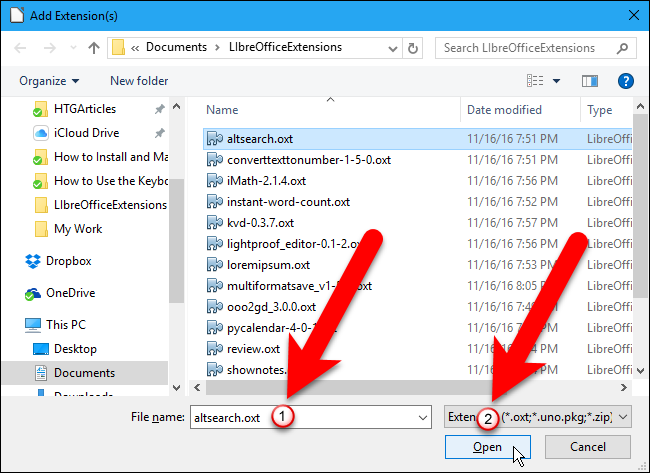Click the review.oxt file icon

point(215,349)
